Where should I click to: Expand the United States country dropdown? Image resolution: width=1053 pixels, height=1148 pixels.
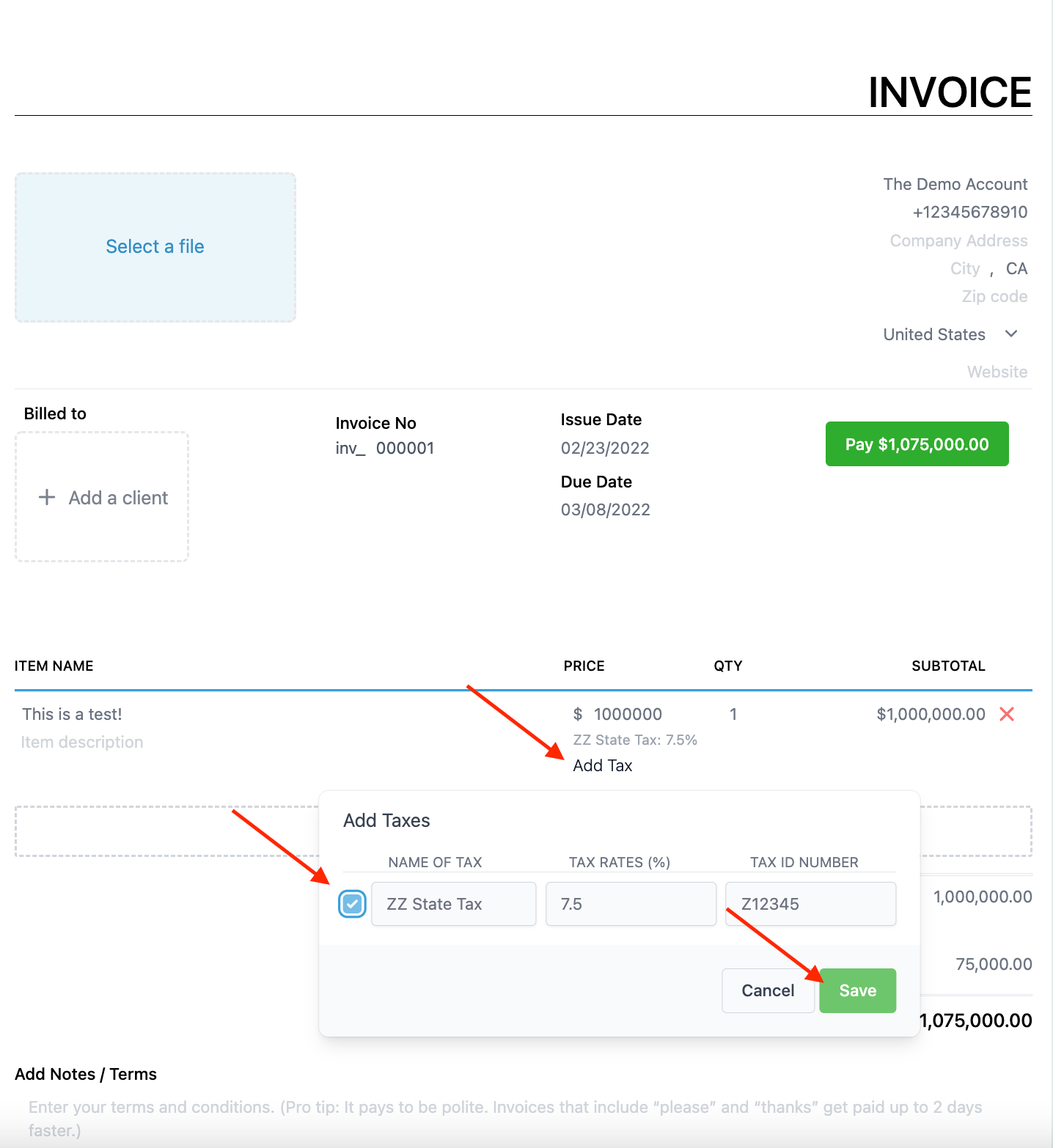(x=1010, y=334)
